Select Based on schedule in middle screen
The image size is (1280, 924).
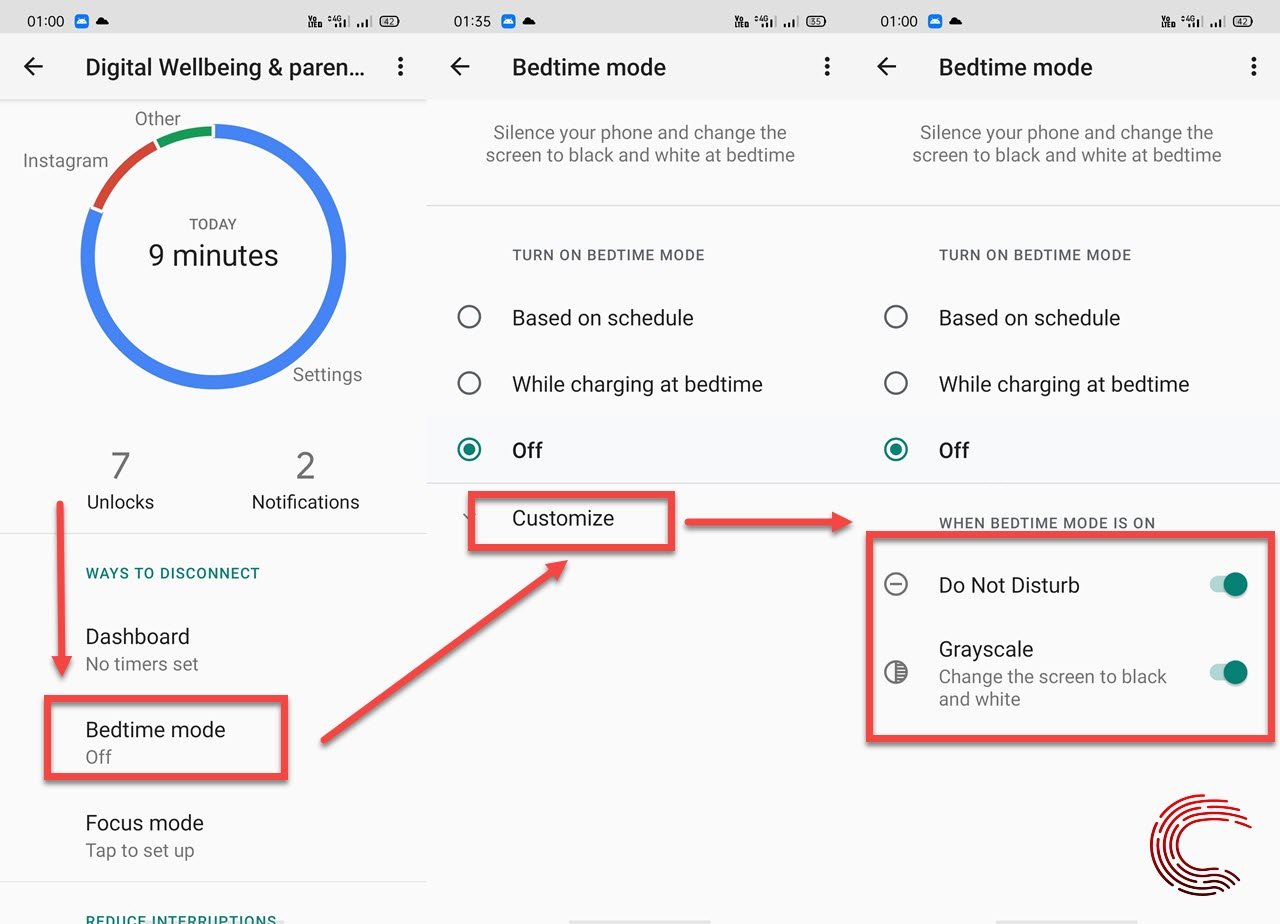[469, 318]
